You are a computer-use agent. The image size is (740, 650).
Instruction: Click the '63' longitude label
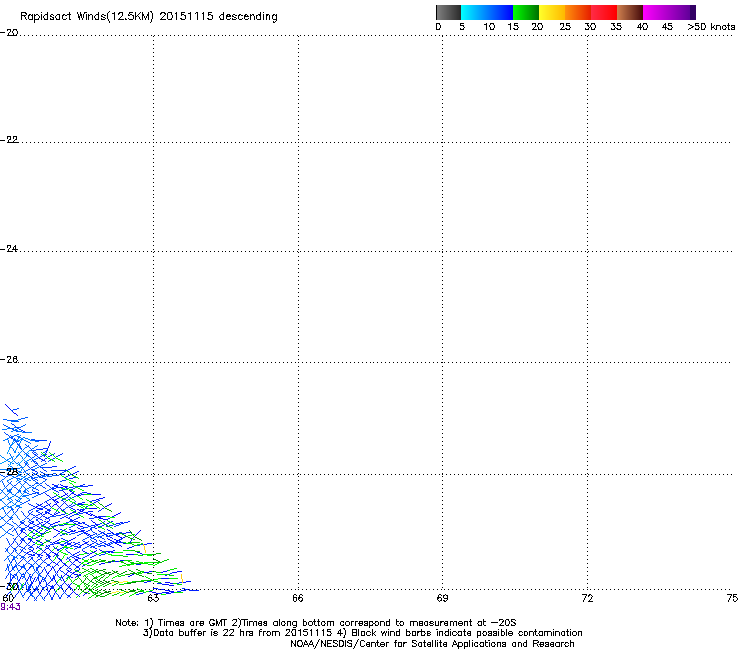click(153, 599)
